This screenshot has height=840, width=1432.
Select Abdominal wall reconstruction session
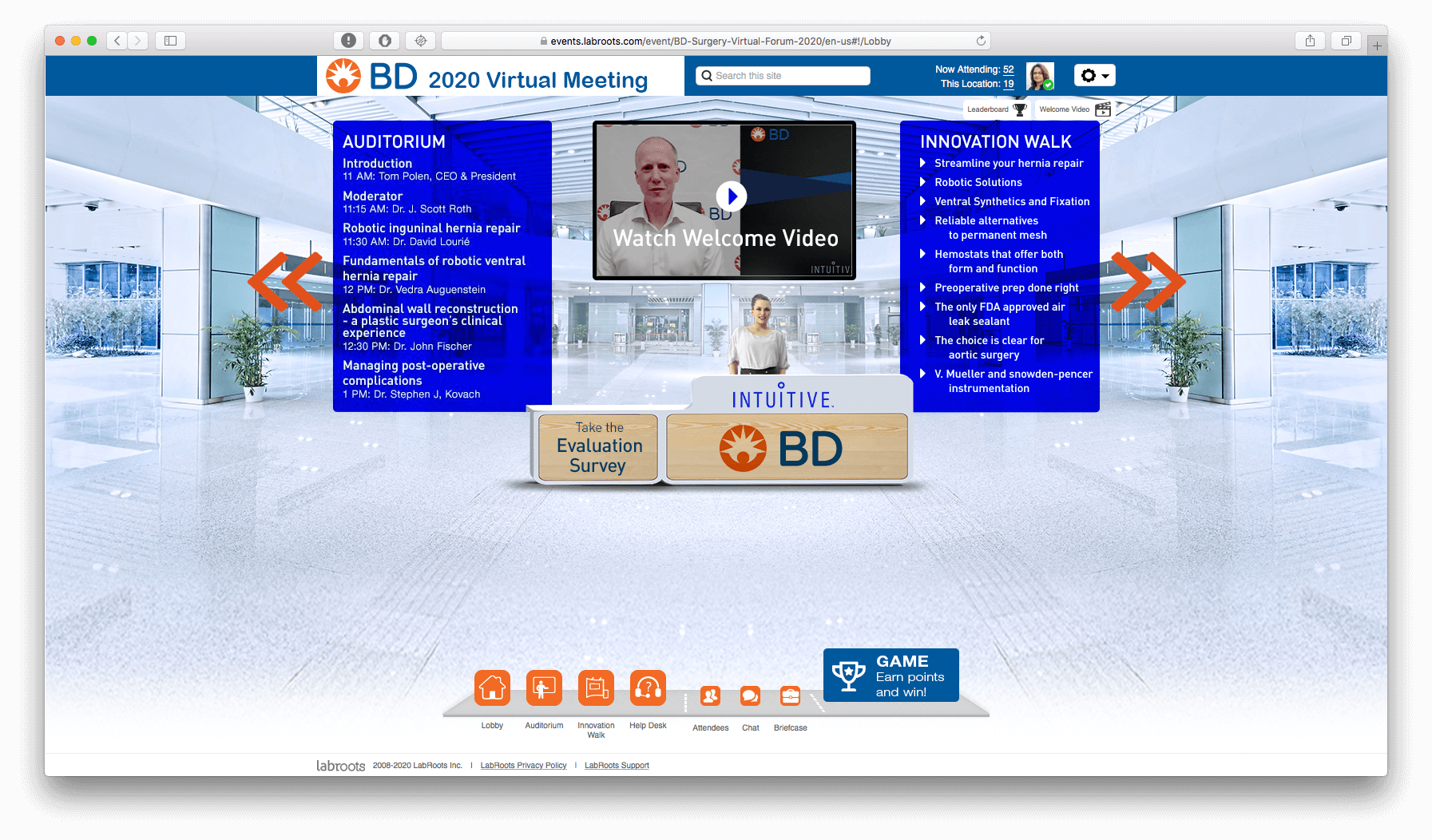[x=430, y=327]
